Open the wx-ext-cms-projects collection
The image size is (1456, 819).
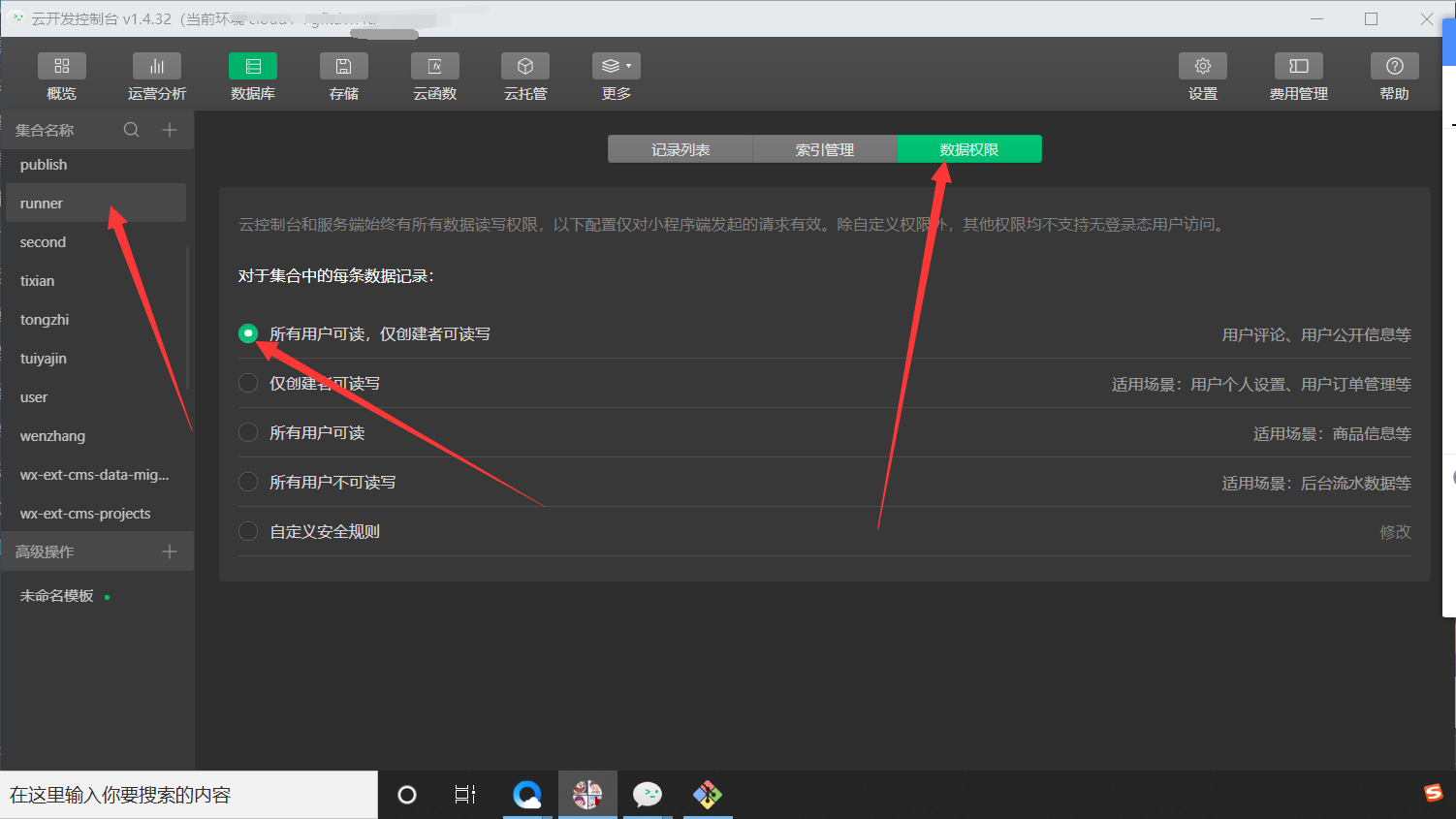(x=96, y=514)
